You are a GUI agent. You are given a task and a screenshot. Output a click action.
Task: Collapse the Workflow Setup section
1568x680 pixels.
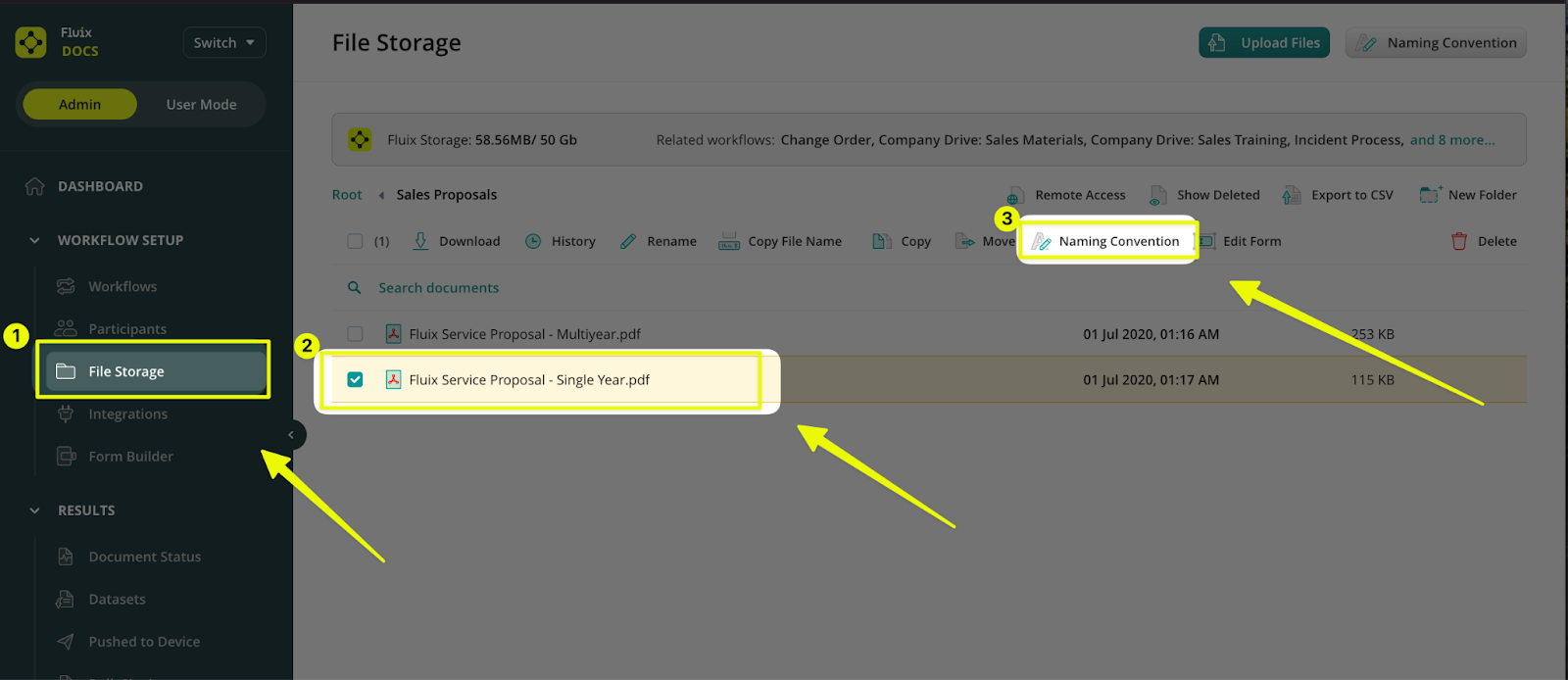pos(35,240)
